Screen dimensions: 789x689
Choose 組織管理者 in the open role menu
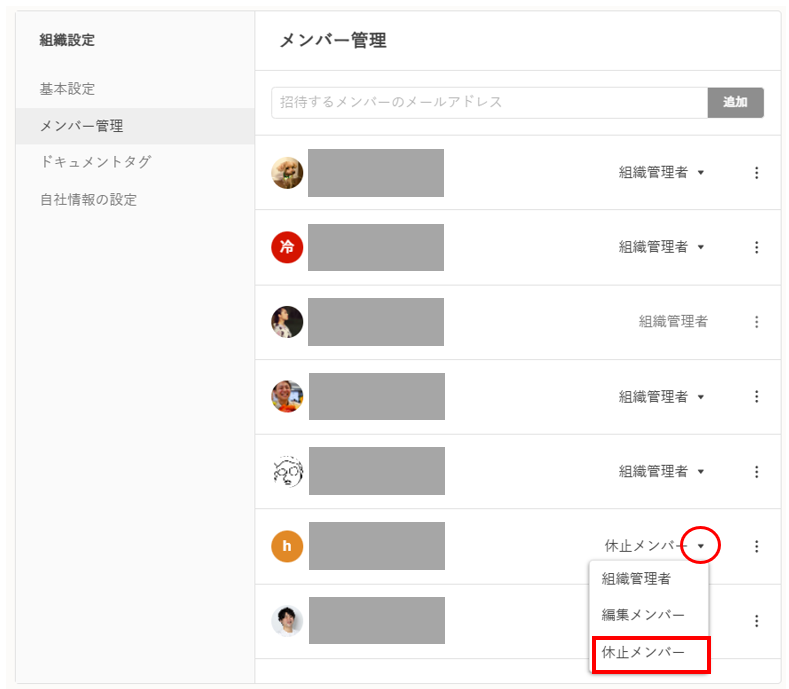pos(636,578)
